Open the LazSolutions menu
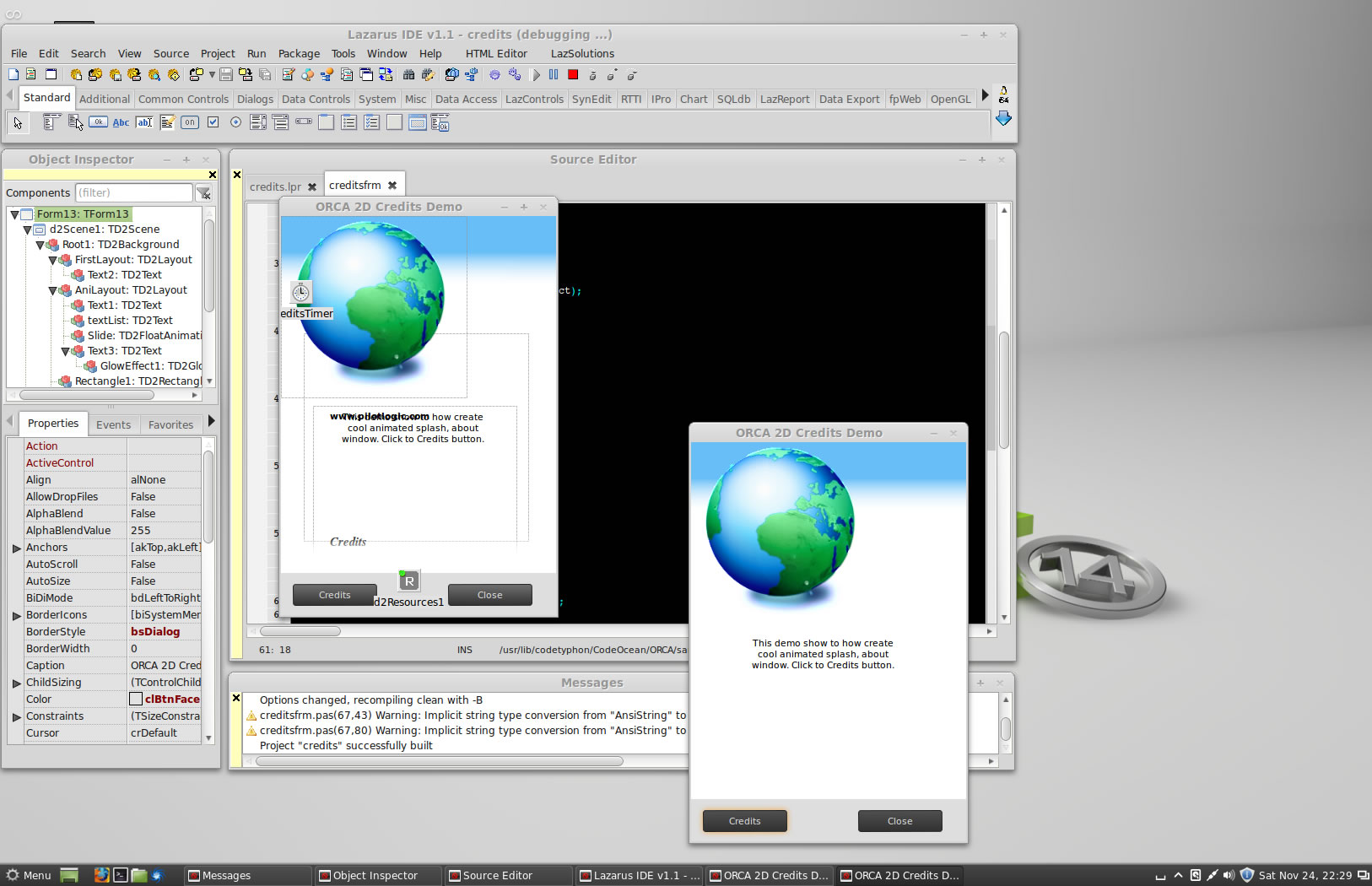The image size is (1372, 886). pyautogui.click(x=582, y=53)
